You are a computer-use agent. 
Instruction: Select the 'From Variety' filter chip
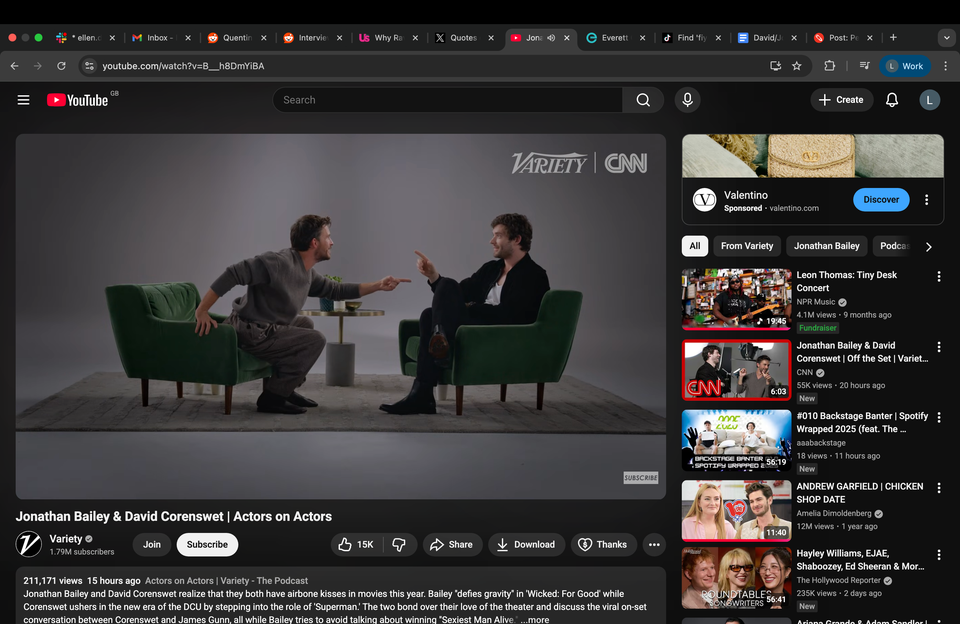point(746,245)
